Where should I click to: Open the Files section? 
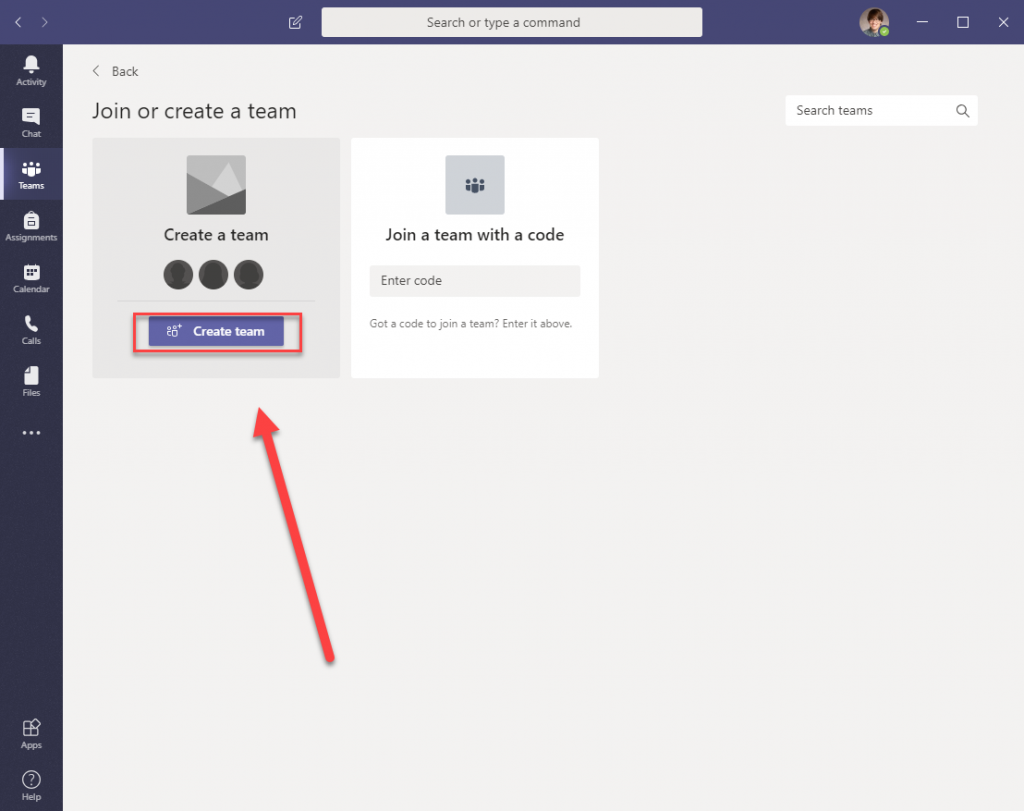tap(31, 381)
